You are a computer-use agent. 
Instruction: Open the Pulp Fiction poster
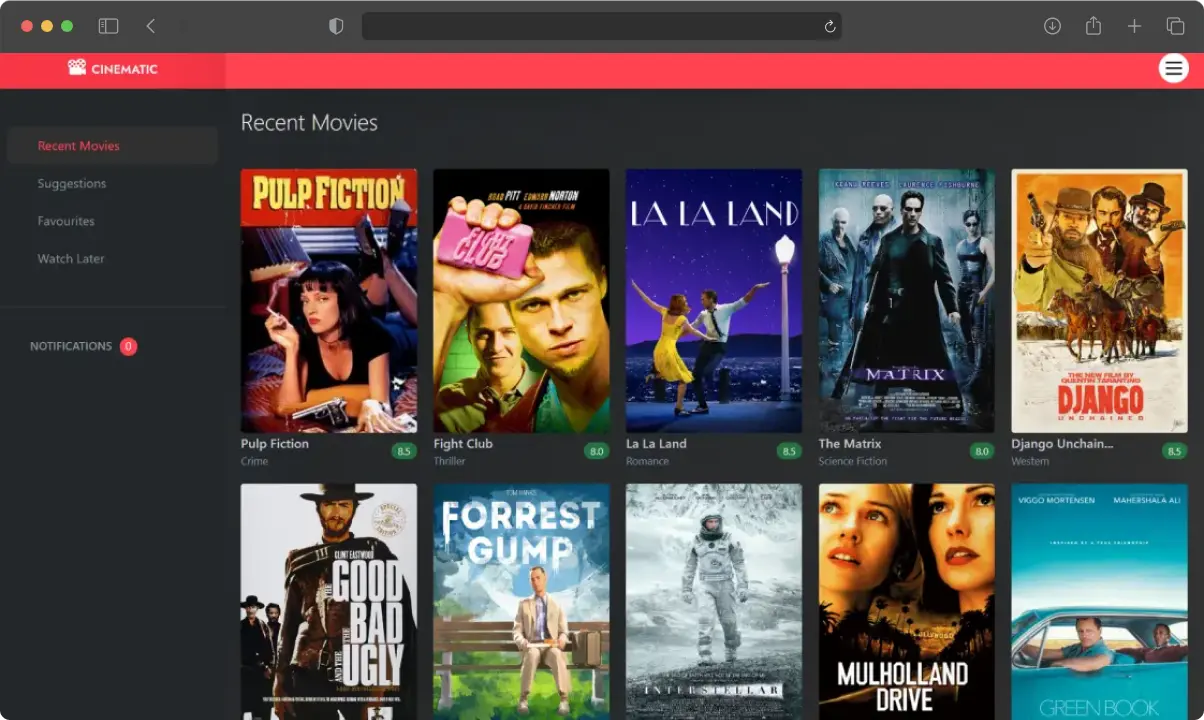(329, 301)
